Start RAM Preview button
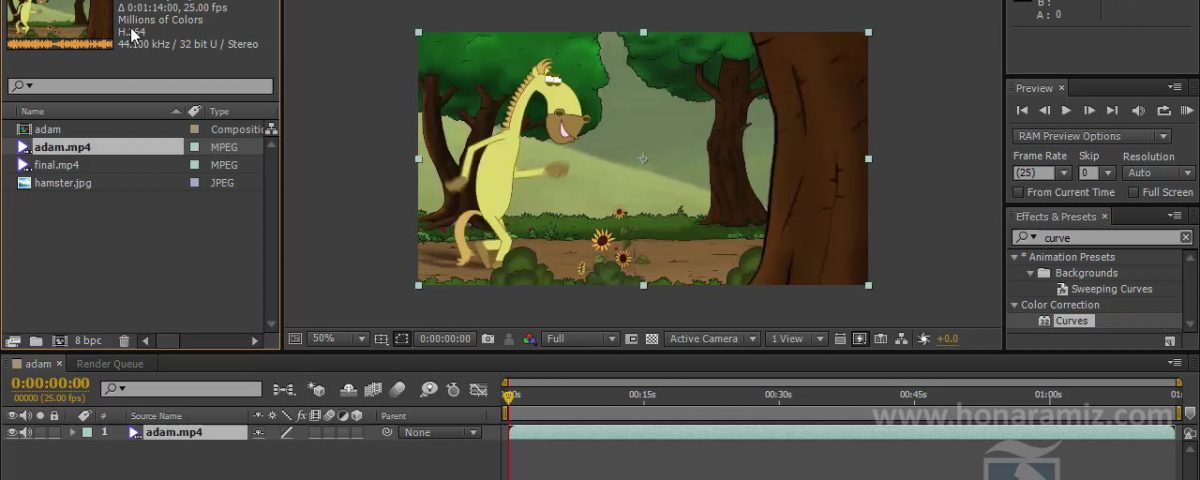This screenshot has width=1200, height=480. point(1187,111)
